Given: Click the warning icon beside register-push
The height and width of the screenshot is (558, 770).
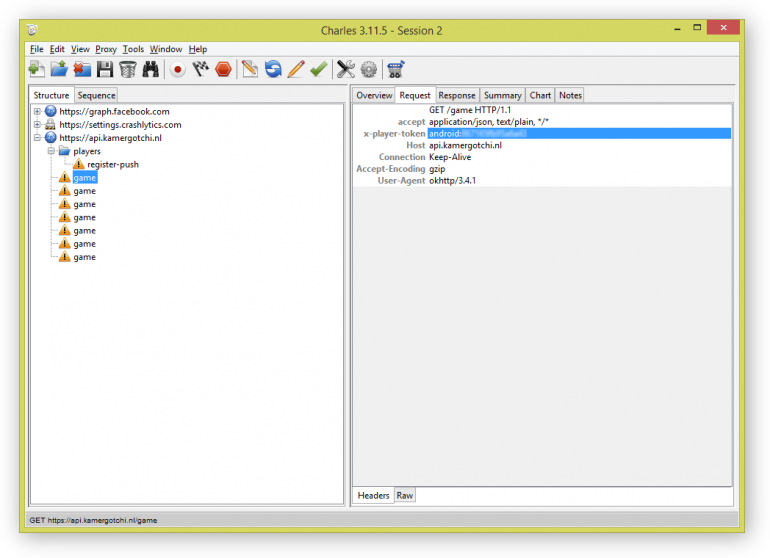Looking at the screenshot, I should [79, 164].
